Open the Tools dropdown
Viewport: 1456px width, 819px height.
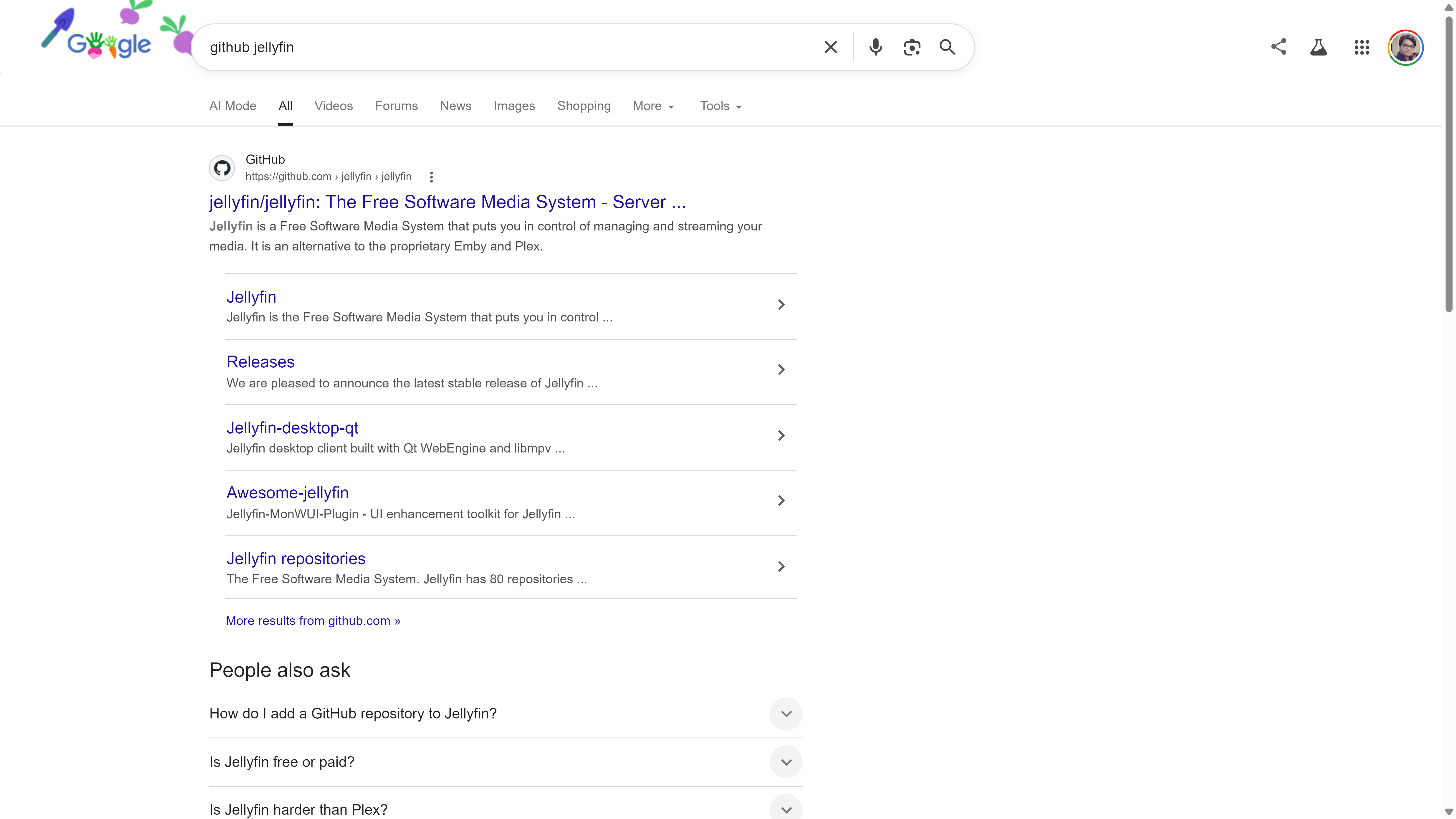721,106
